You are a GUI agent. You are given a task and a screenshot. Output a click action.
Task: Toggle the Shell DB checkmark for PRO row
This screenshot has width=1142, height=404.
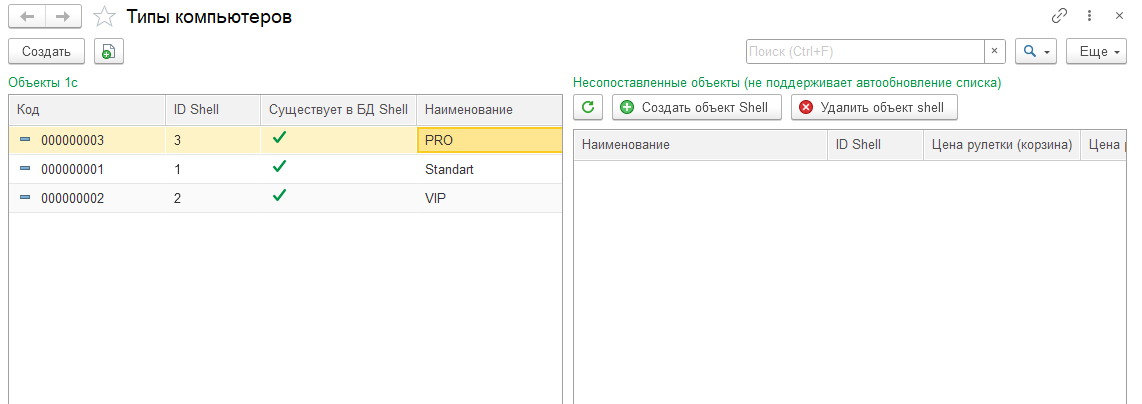pyautogui.click(x=278, y=138)
